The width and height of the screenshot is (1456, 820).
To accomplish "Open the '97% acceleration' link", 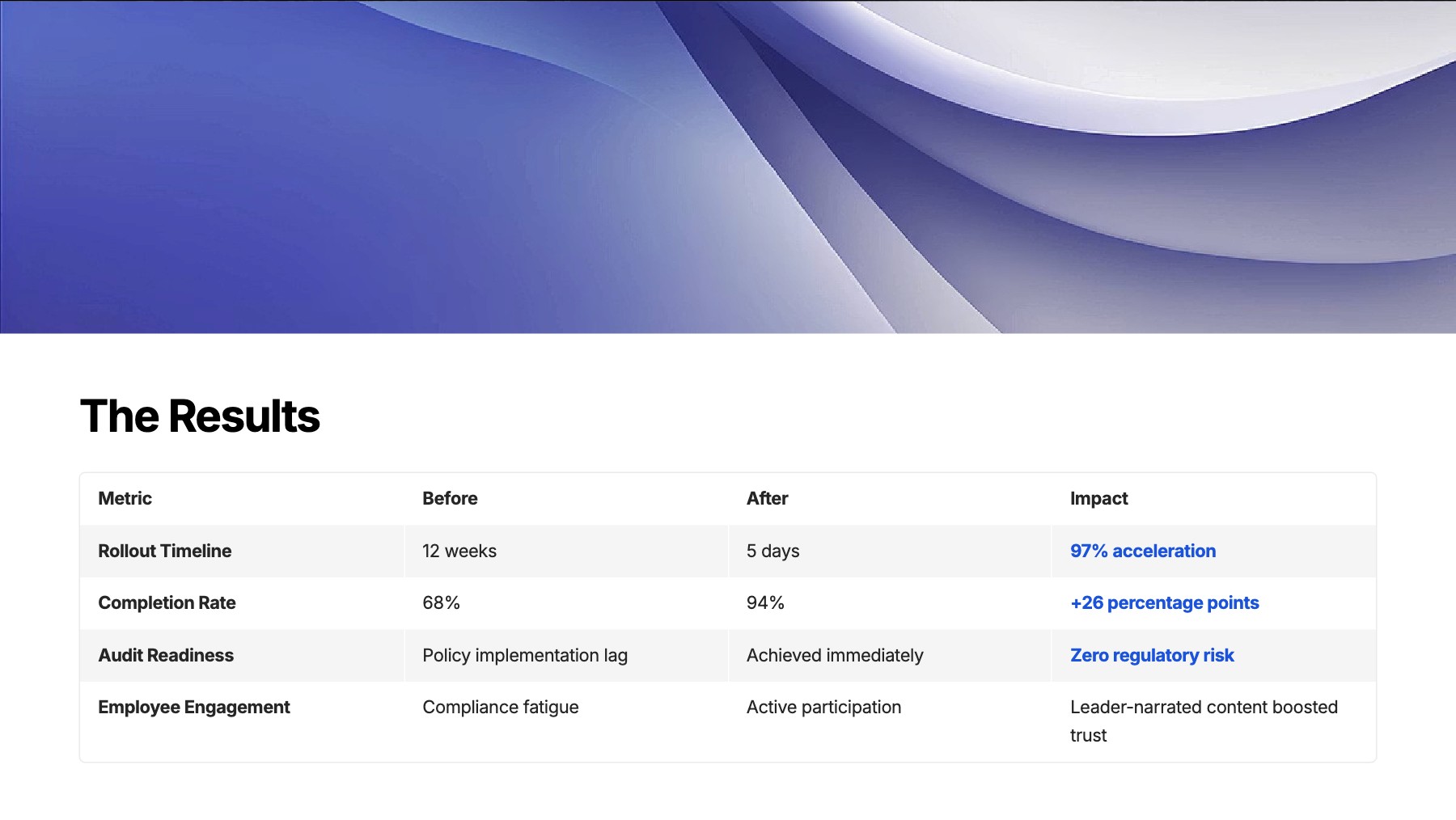I will pos(1142,552).
